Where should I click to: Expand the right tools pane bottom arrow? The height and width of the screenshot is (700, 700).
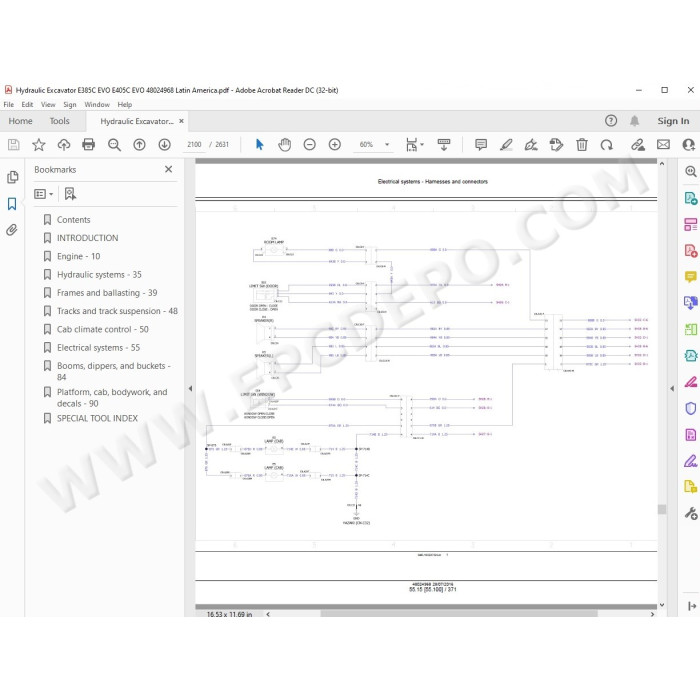(692, 606)
